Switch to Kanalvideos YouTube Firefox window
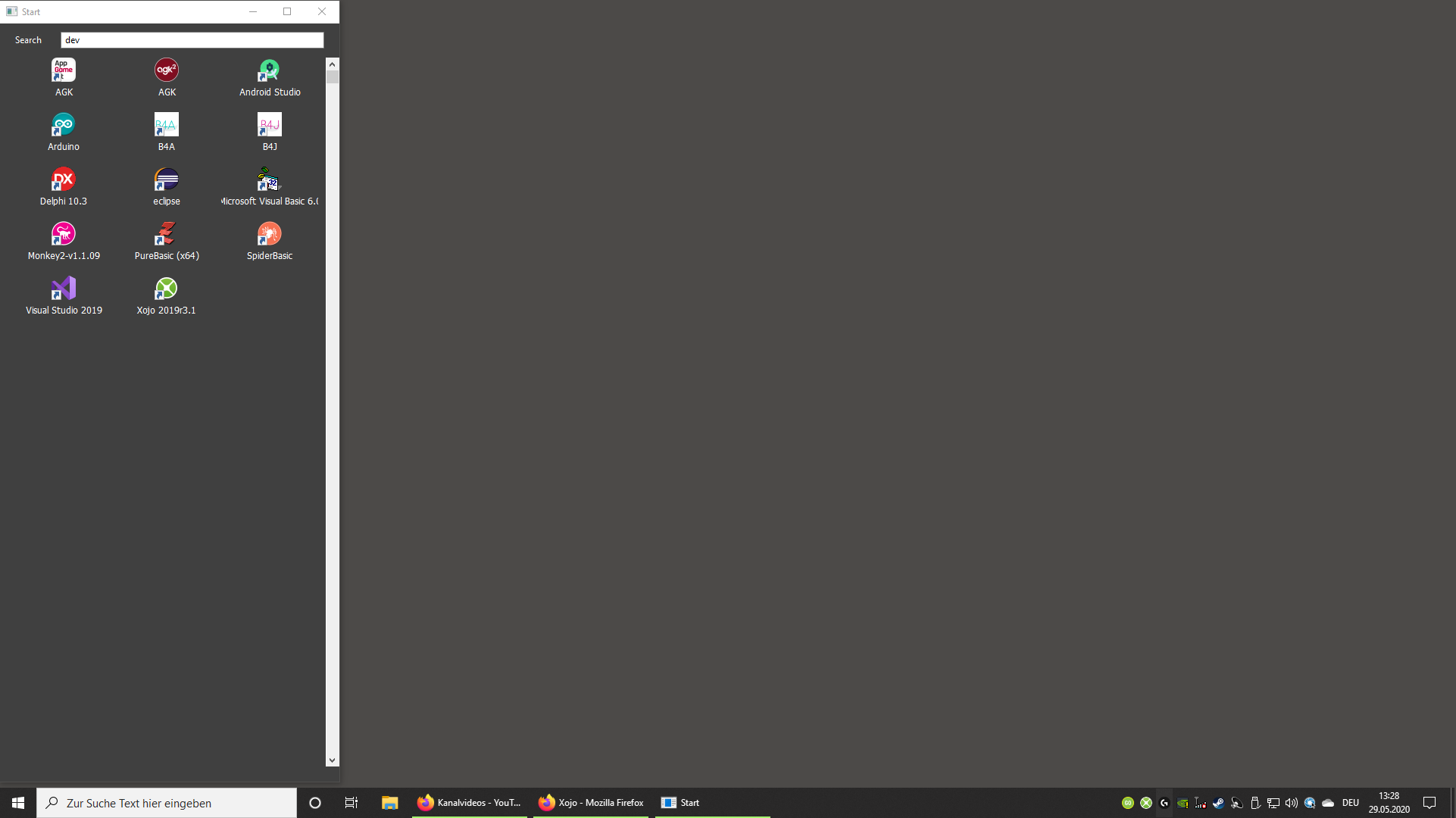Screen dimensions: 1456x818 (470, 803)
